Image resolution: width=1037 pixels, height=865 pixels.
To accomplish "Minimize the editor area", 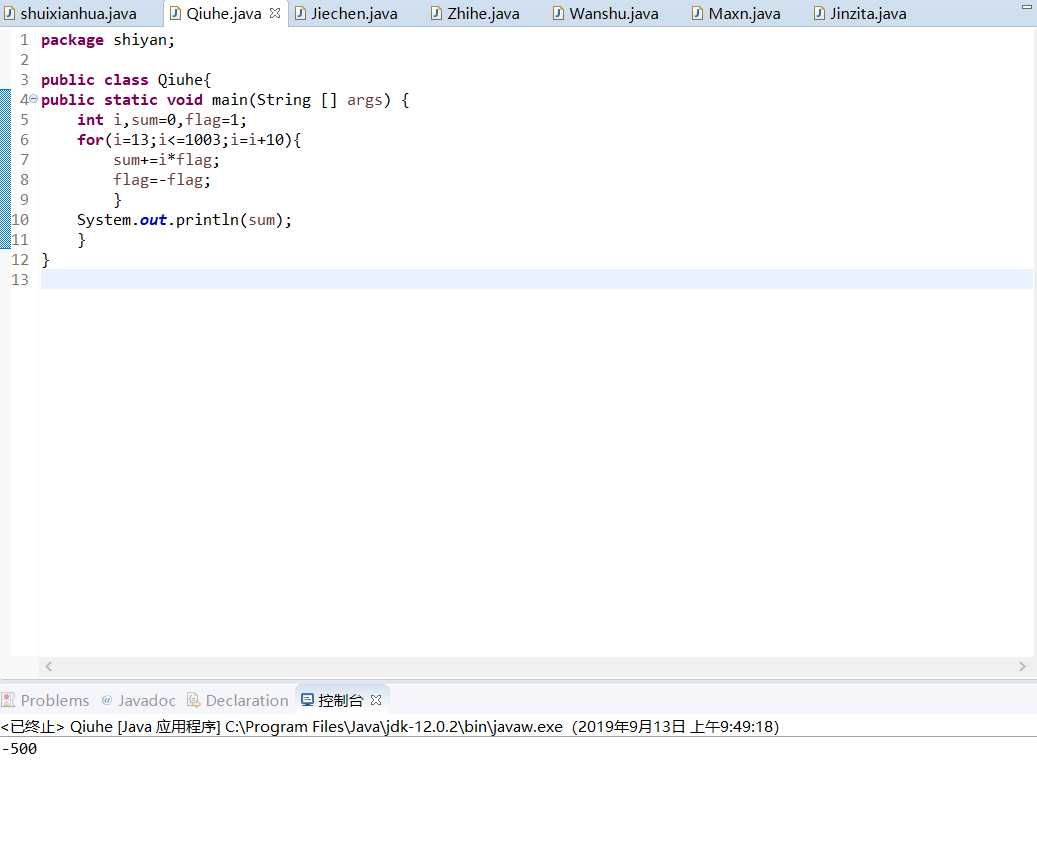I will (x=1026, y=7).
